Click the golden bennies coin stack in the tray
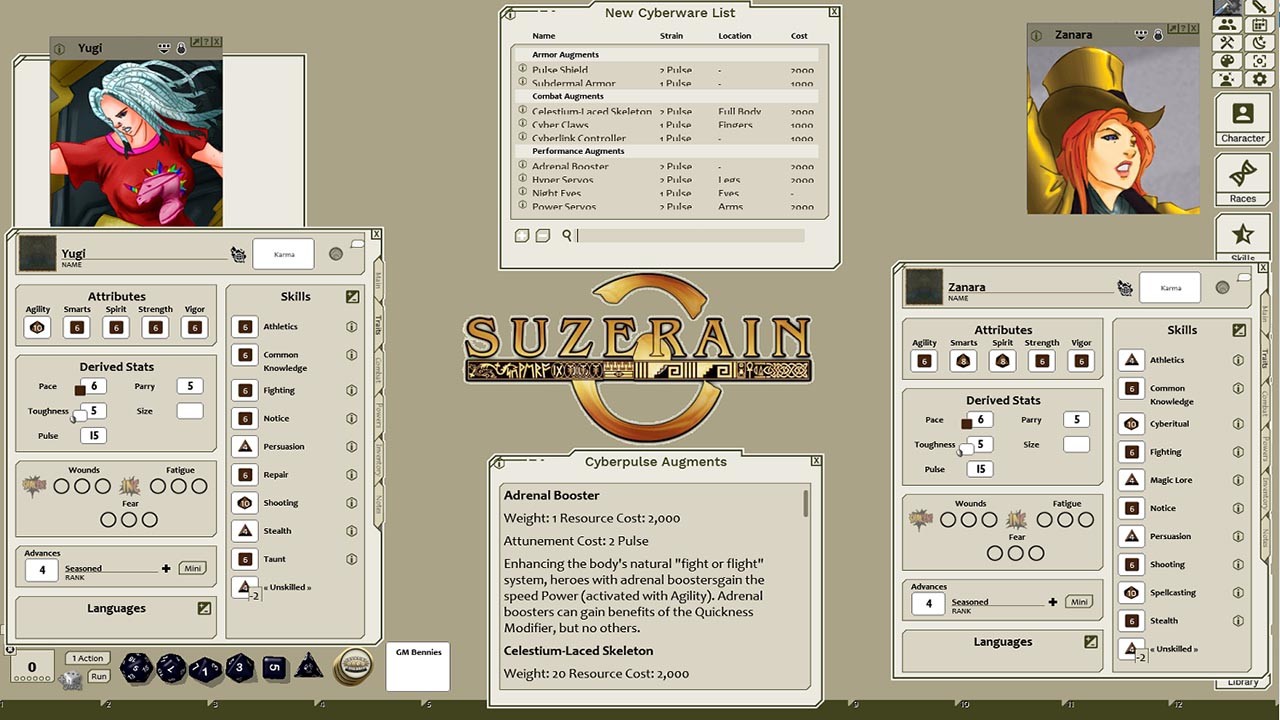 355,668
